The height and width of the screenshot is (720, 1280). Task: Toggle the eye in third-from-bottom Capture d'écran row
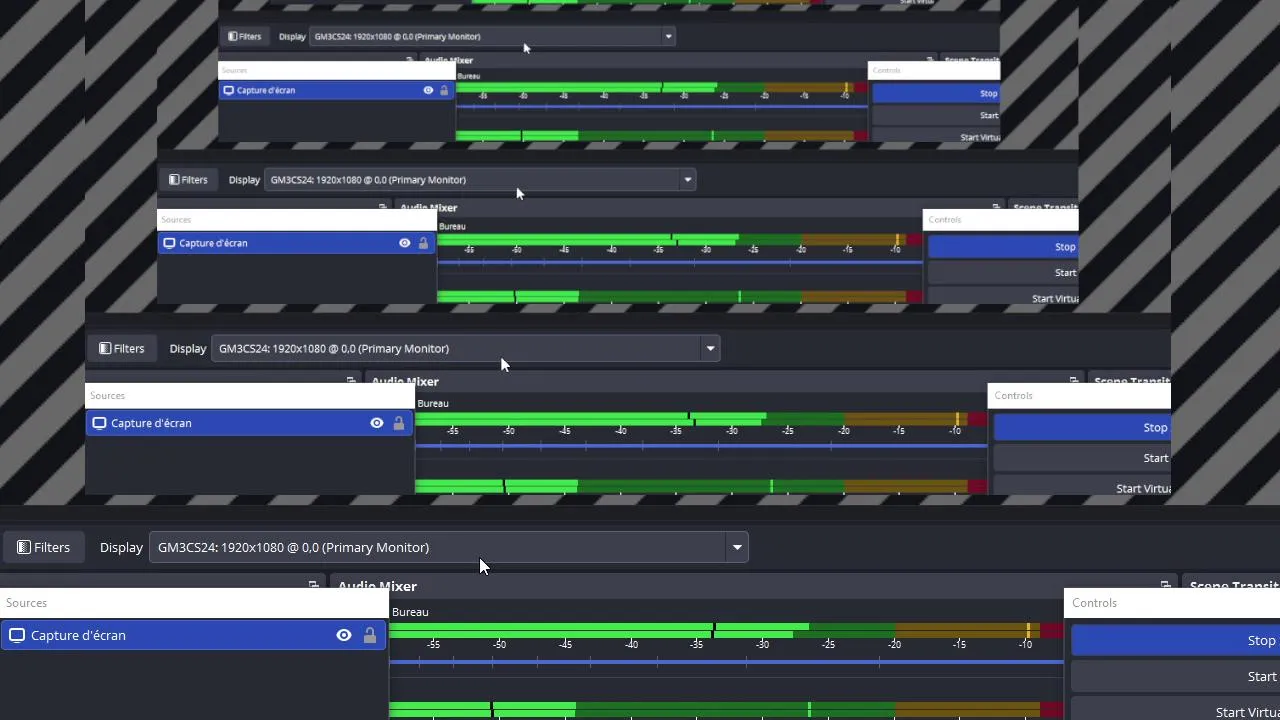405,243
